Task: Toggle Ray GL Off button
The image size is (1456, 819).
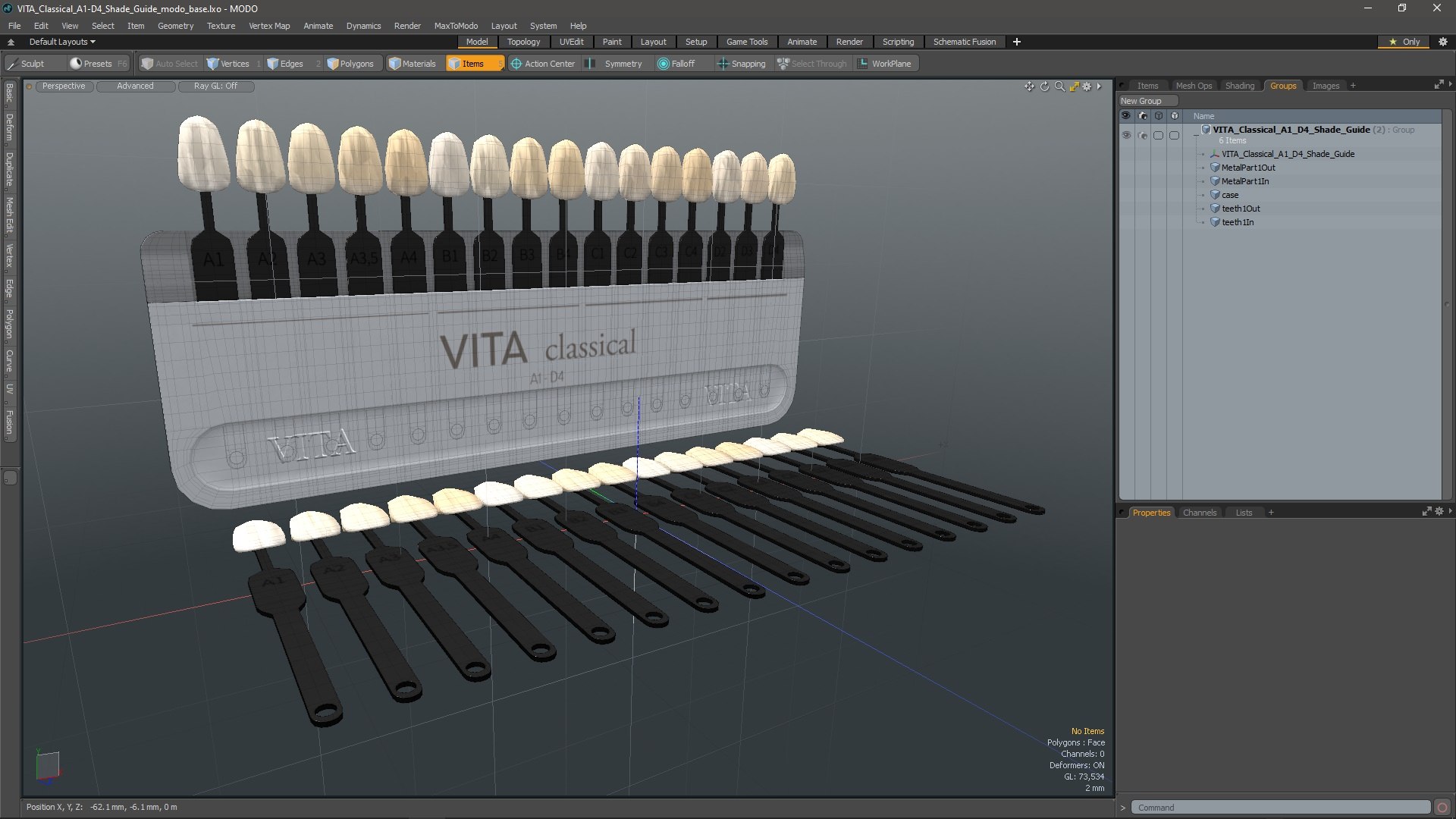Action: point(215,86)
